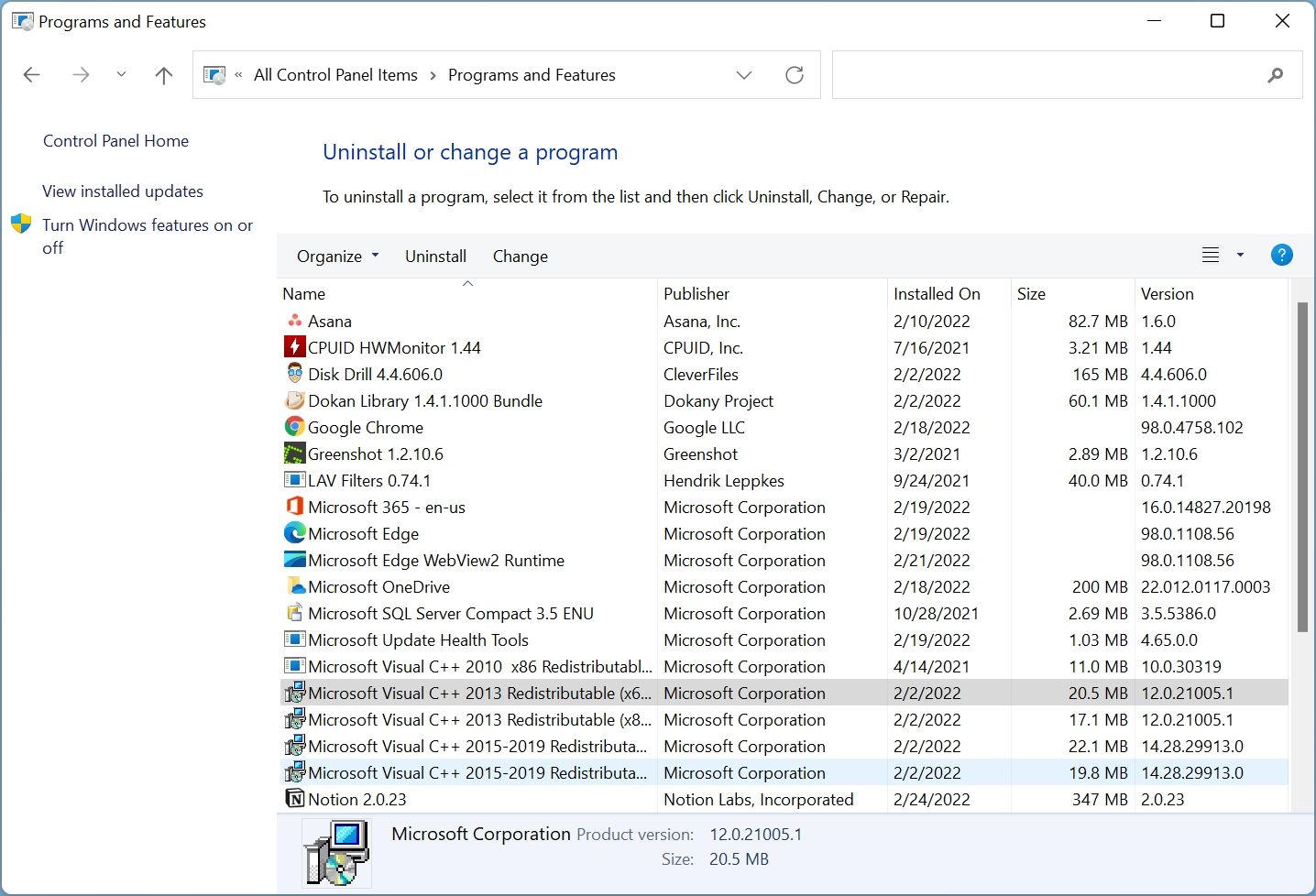Click Change in the toolbar

tap(520, 257)
